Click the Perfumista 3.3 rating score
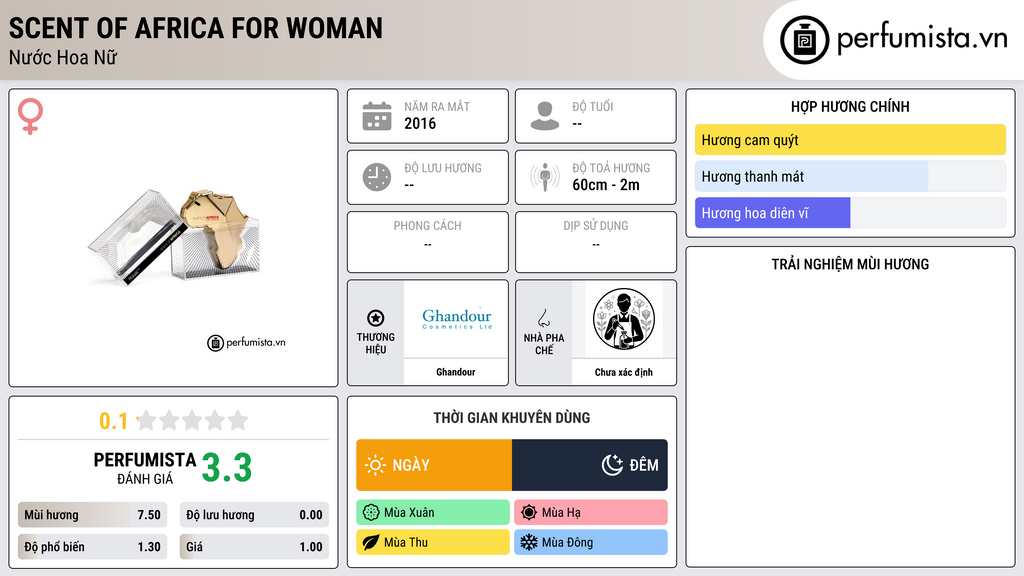 pos(227,468)
